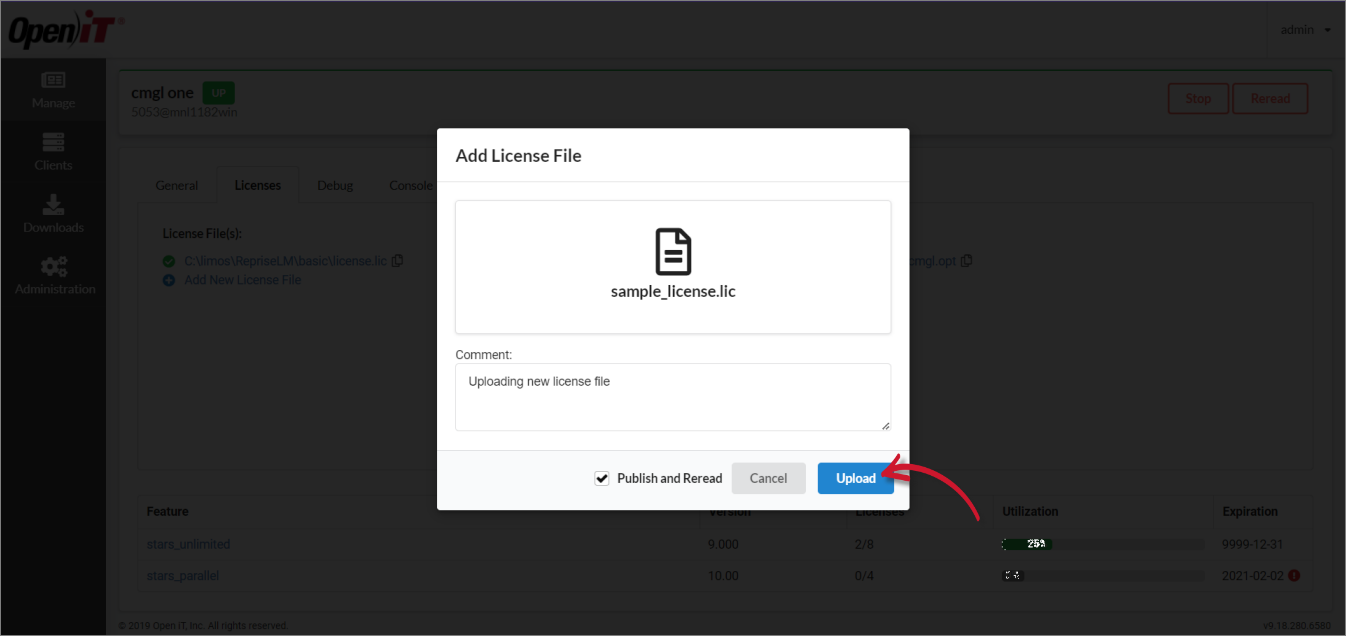Switch to the Debug tab
The image size is (1346, 636).
(335, 185)
